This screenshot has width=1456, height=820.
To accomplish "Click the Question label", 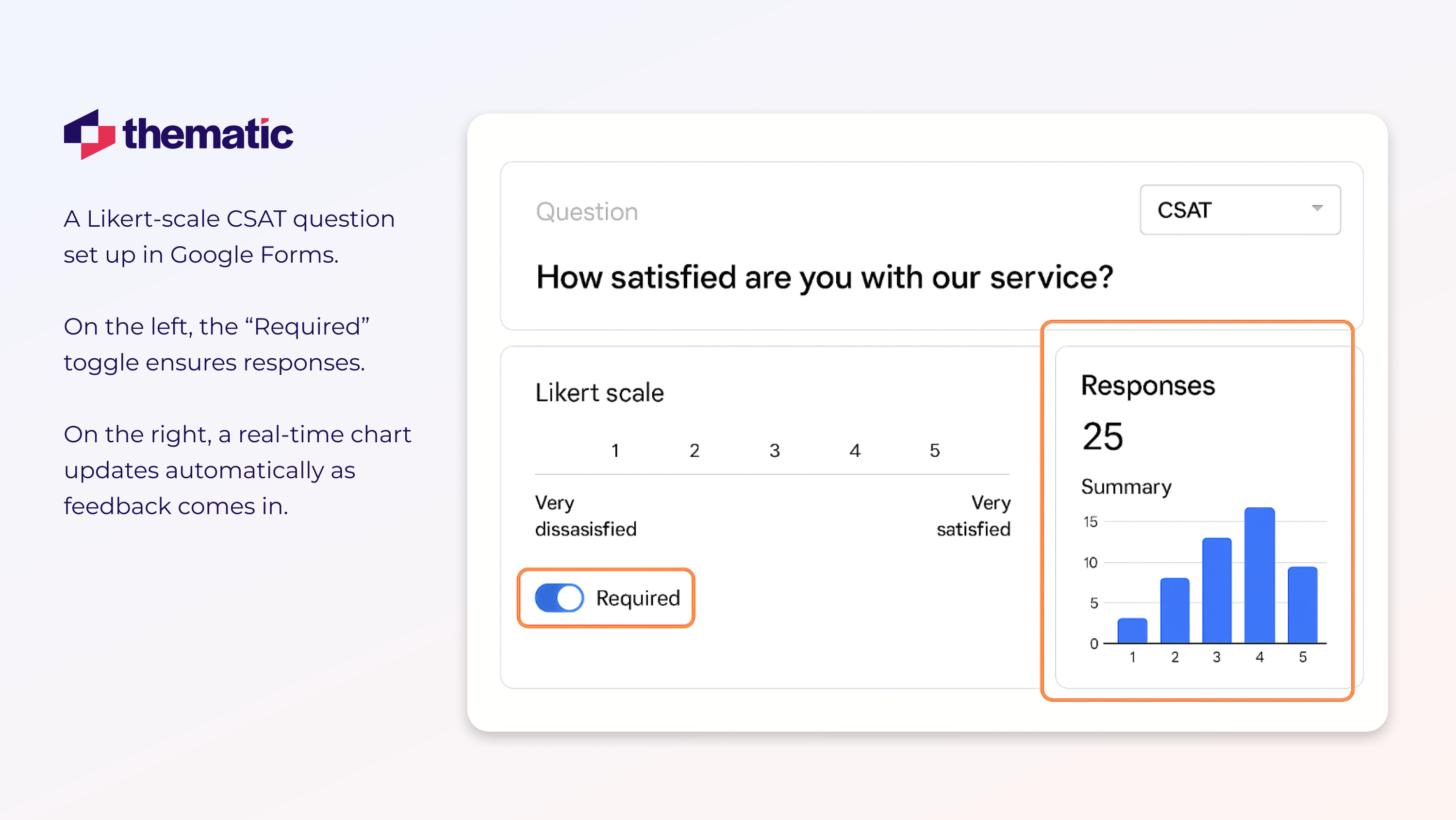I will 587,212.
